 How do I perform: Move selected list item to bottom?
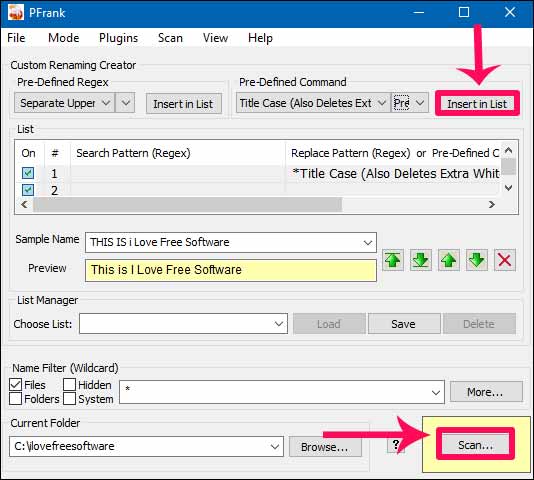tap(421, 260)
